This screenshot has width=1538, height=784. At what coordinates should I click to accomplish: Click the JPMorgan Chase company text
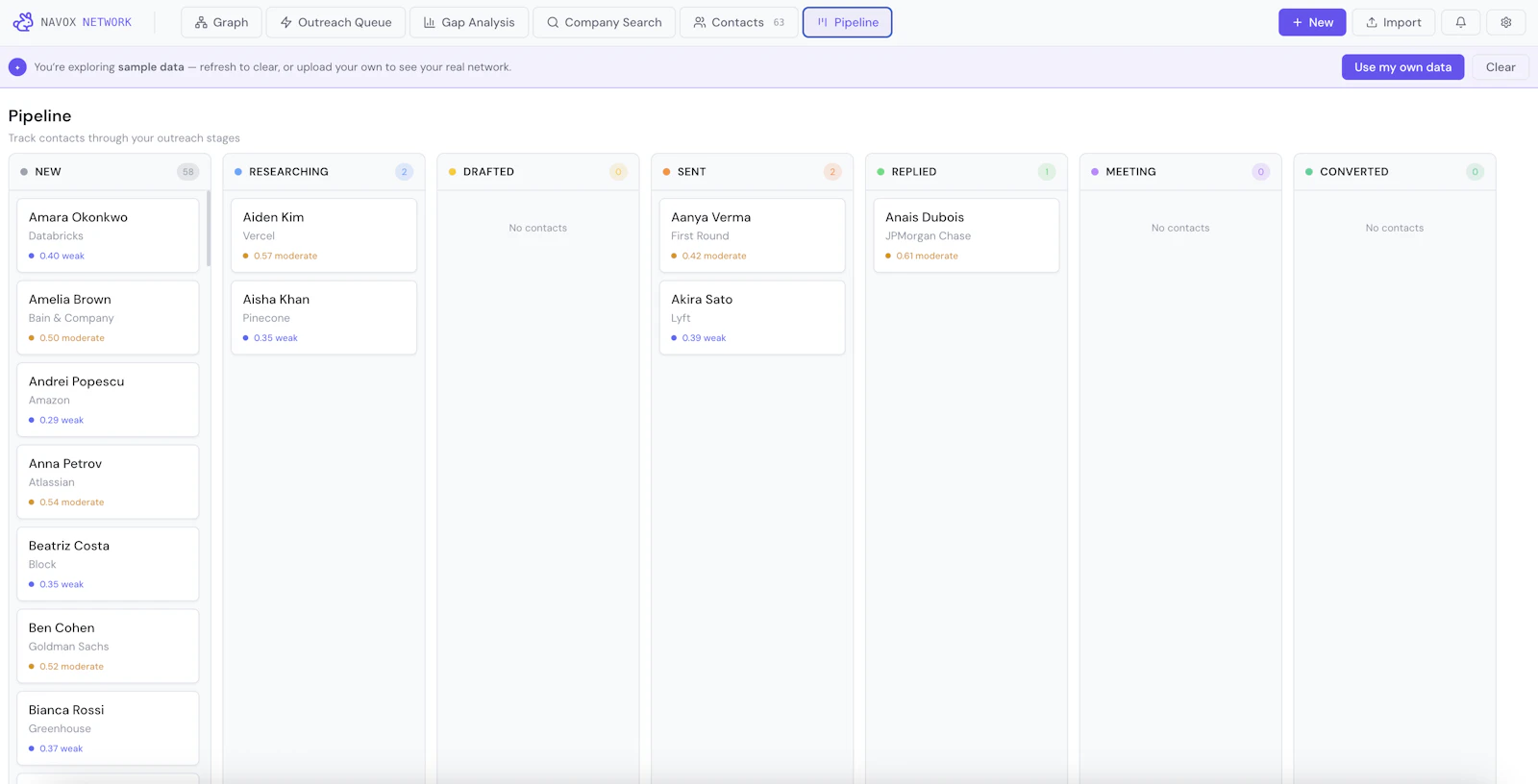coord(928,235)
